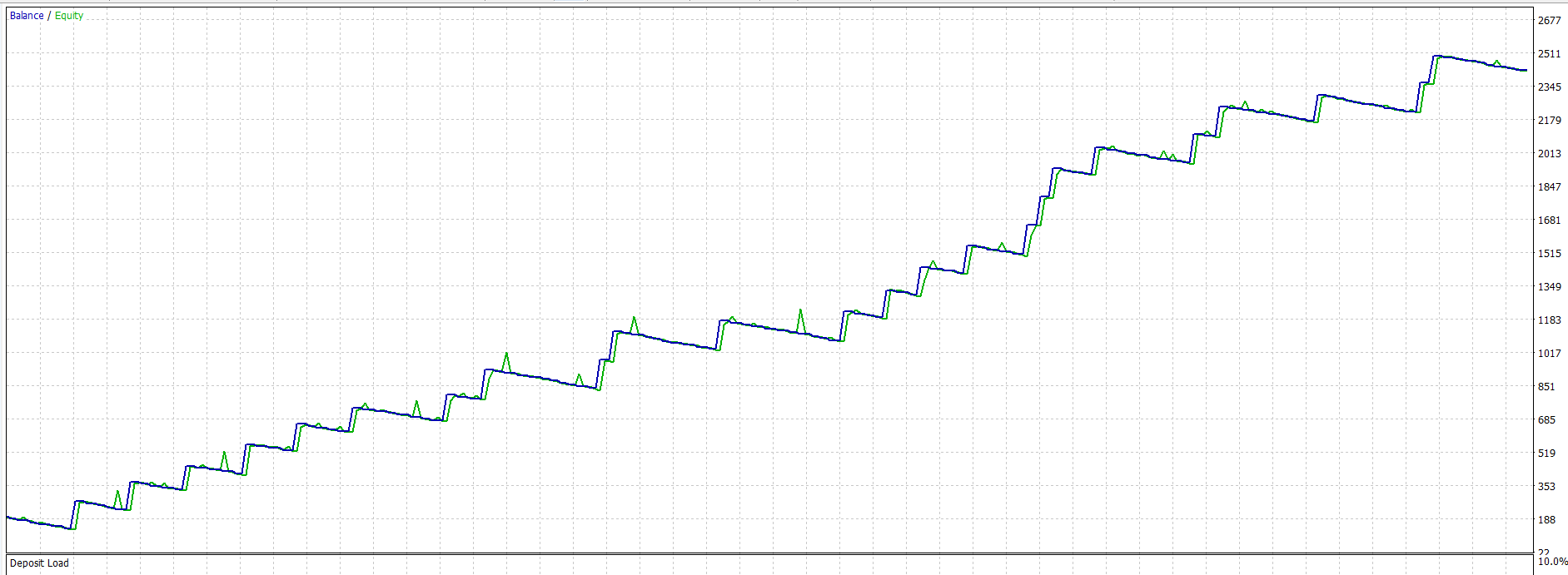This screenshot has height=575, width=1568.
Task: Click the 2013 axis value
Action: pos(1550,154)
